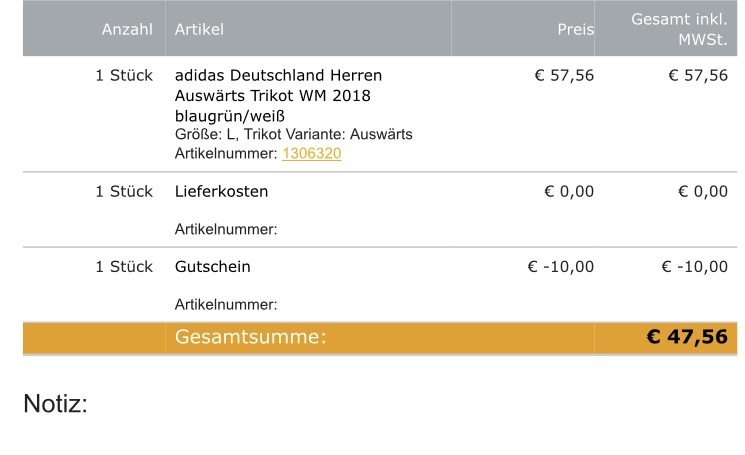745x455 pixels.
Task: Click the Gutschein total in Gesamt column
Action: 695,267
